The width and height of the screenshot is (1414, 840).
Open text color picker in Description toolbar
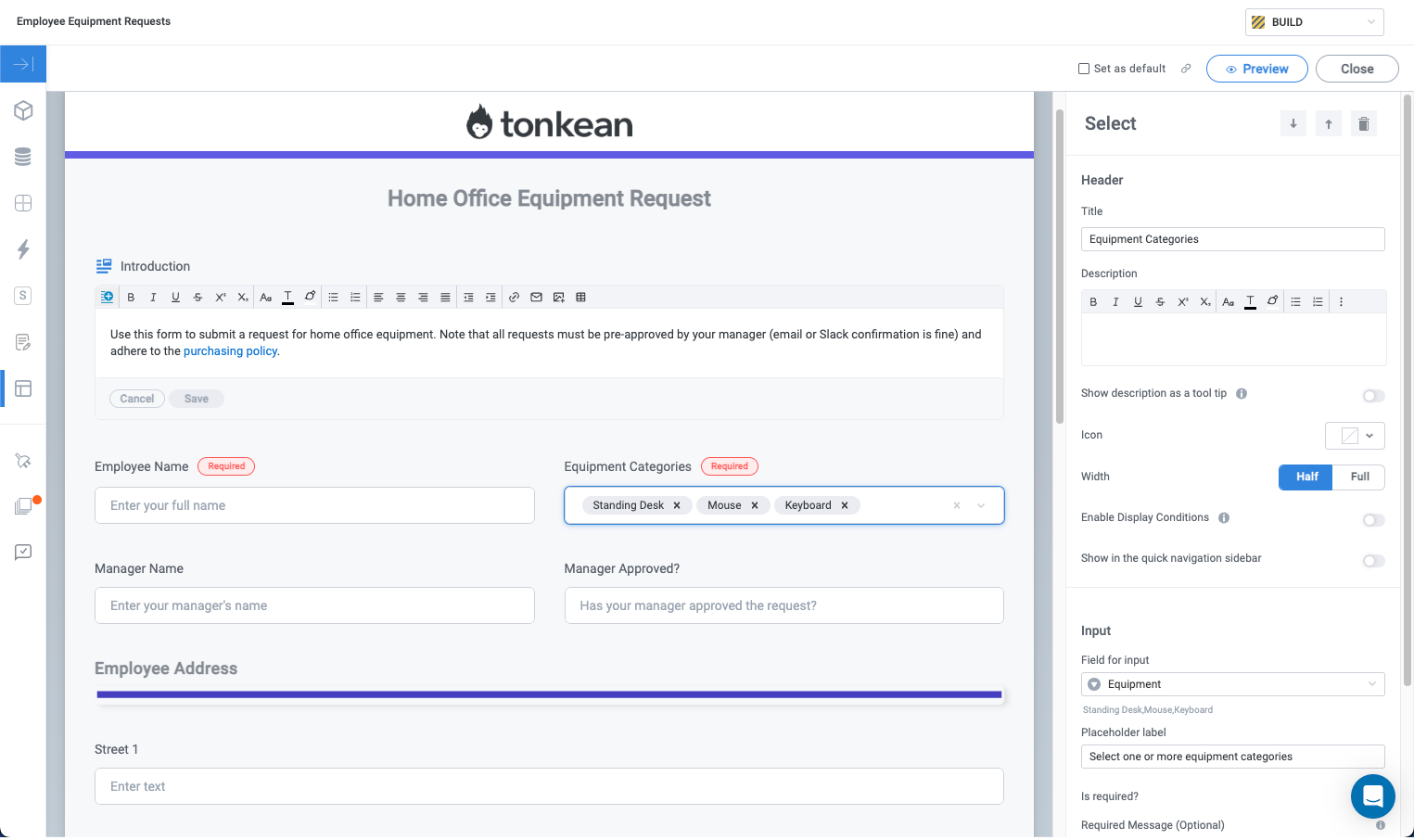[x=1250, y=301]
